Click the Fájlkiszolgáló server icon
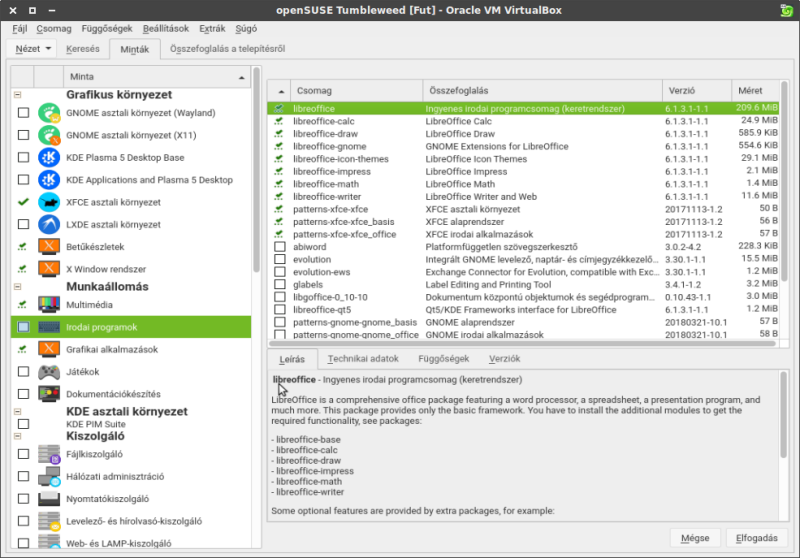 tap(49, 454)
